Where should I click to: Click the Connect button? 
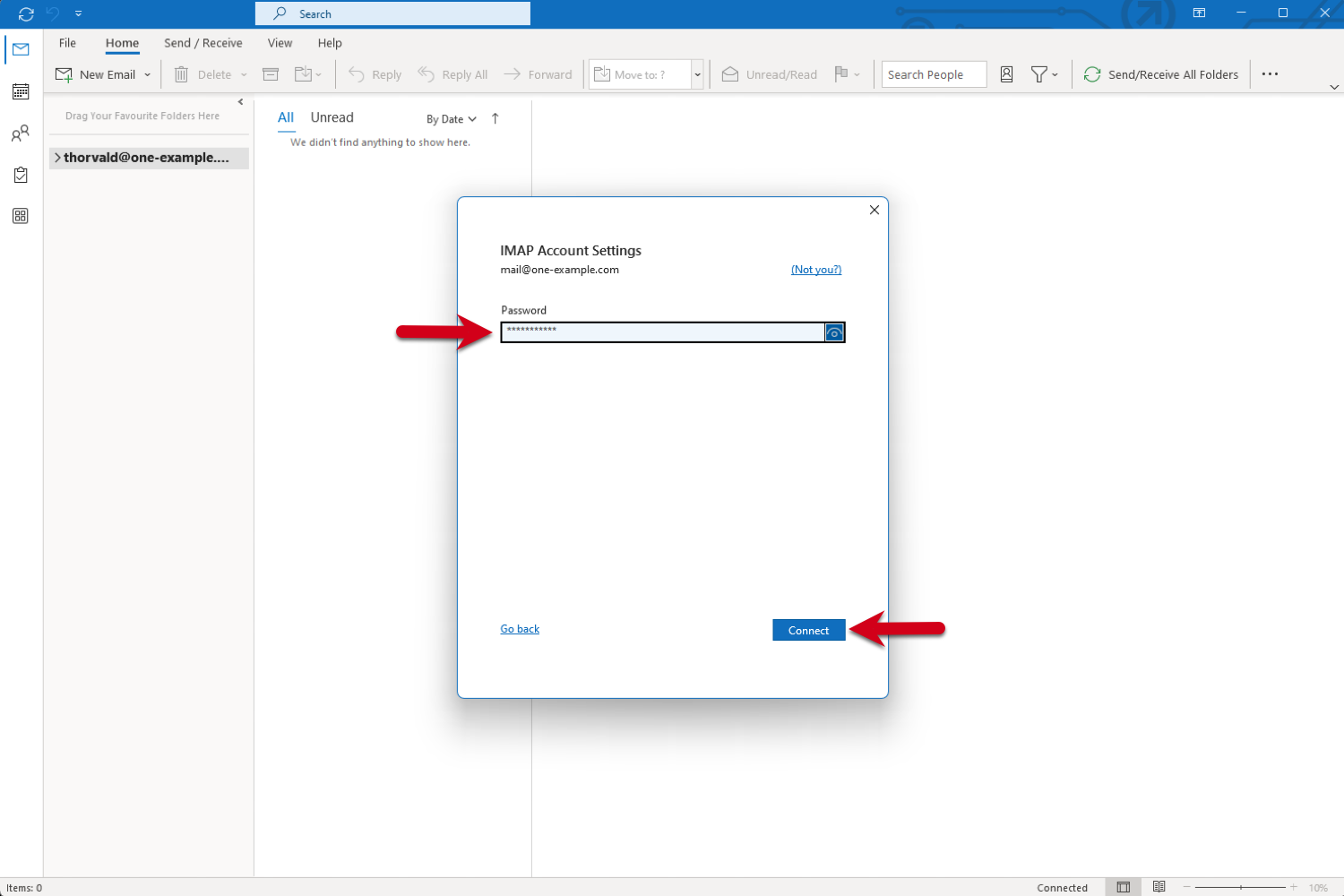pos(808,630)
